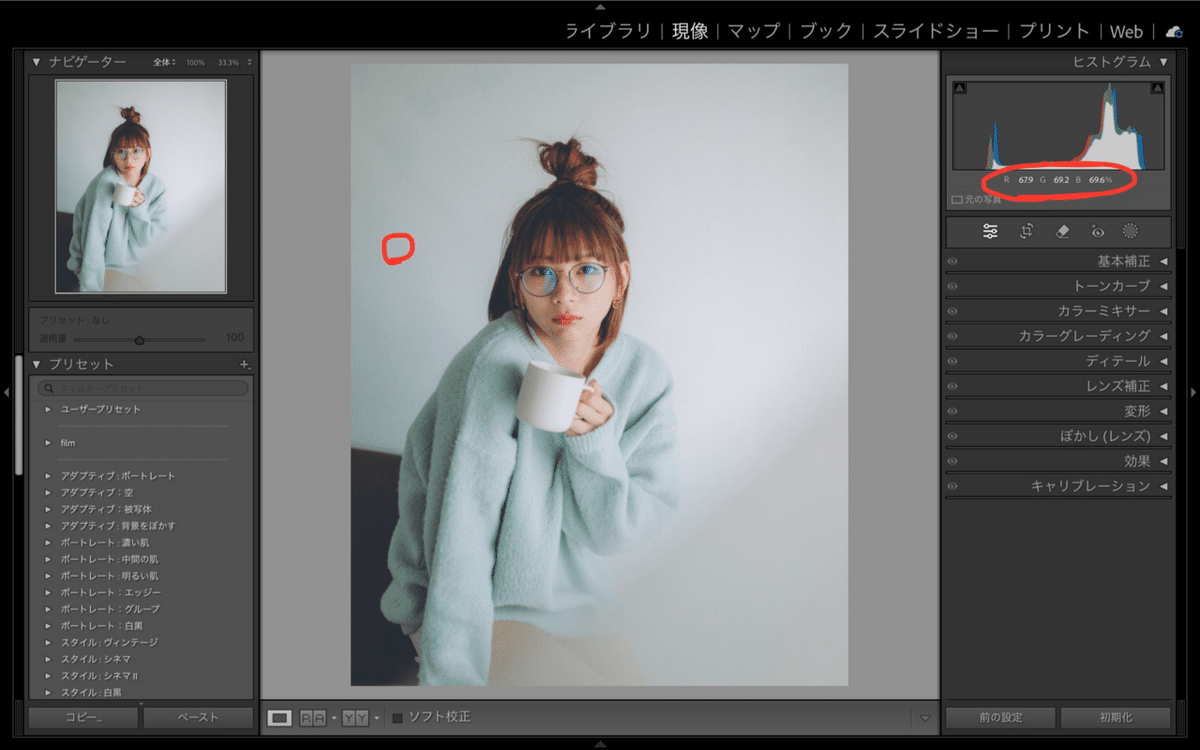The width and height of the screenshot is (1200, 750).
Task: Select Before/After Y|Y view icon
Action: [x=354, y=717]
